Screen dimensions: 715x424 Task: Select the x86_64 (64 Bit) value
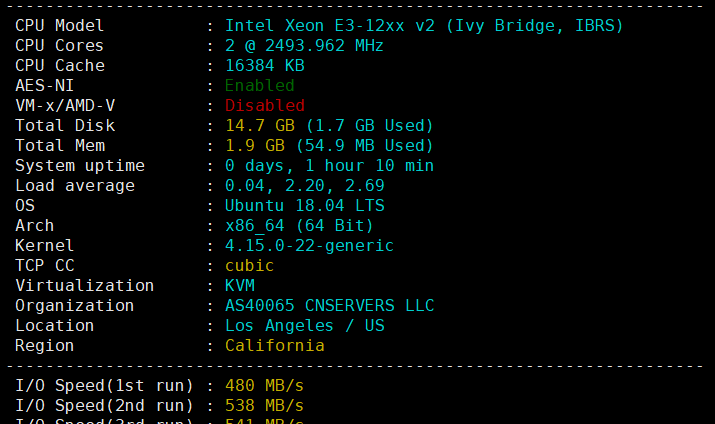click(x=299, y=226)
